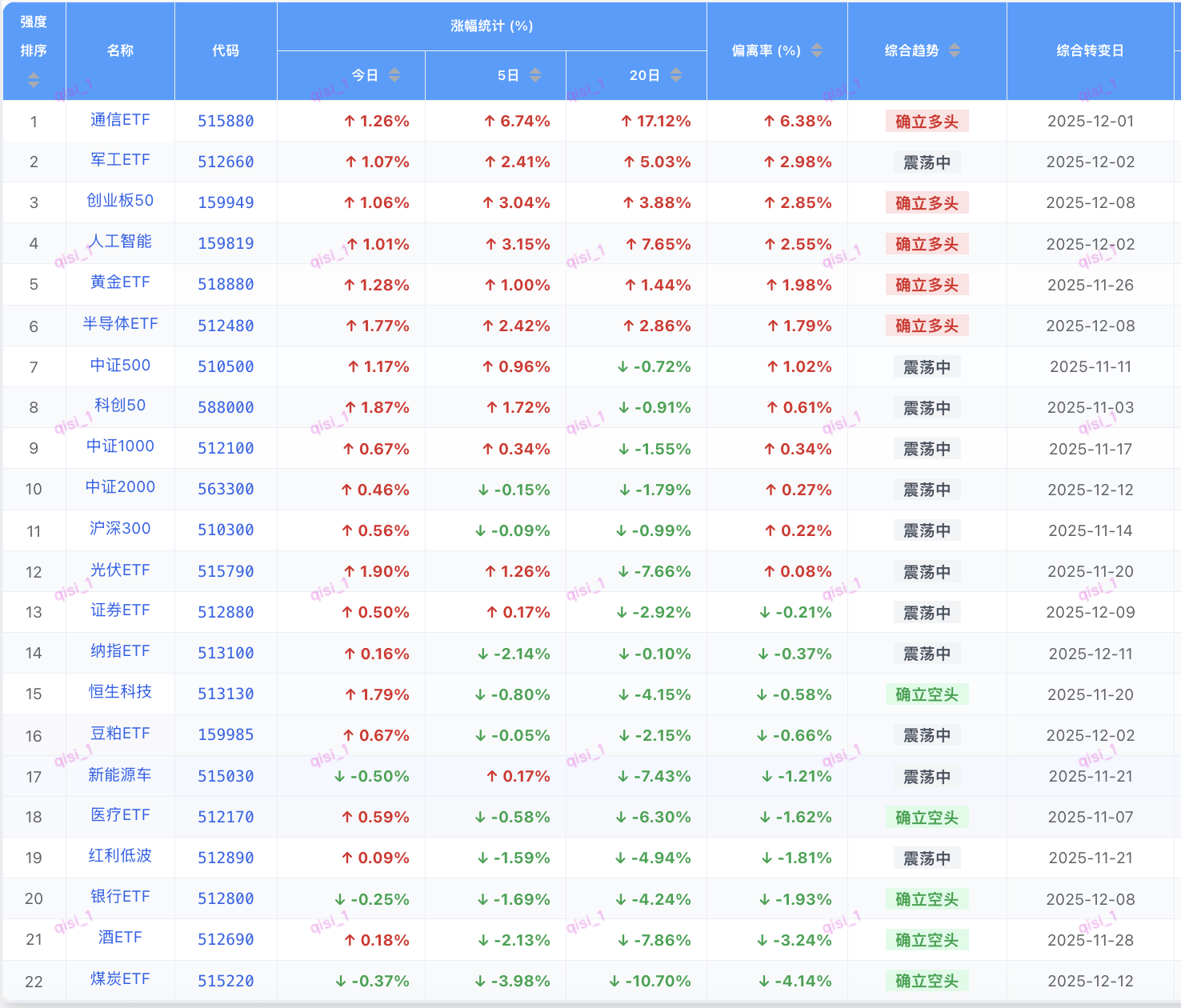Toggle the 确立多头 badge for 黄金ETF
The width and height of the screenshot is (1181, 1008).
(927, 284)
